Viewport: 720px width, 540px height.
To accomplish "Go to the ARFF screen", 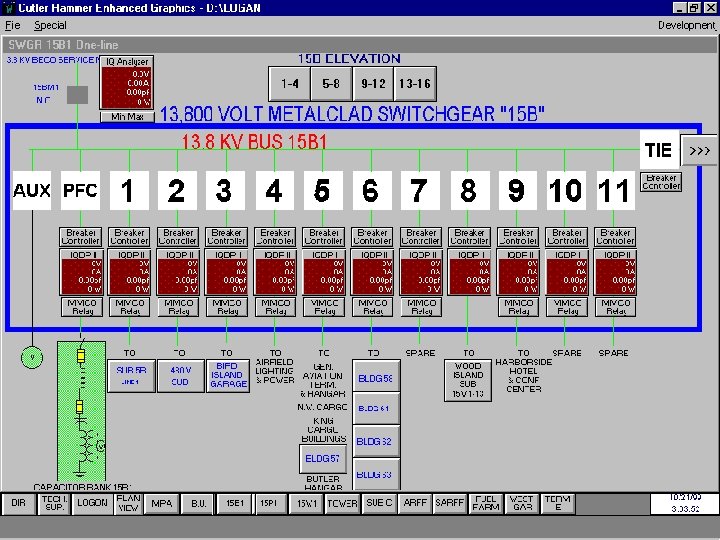I will tap(415, 503).
